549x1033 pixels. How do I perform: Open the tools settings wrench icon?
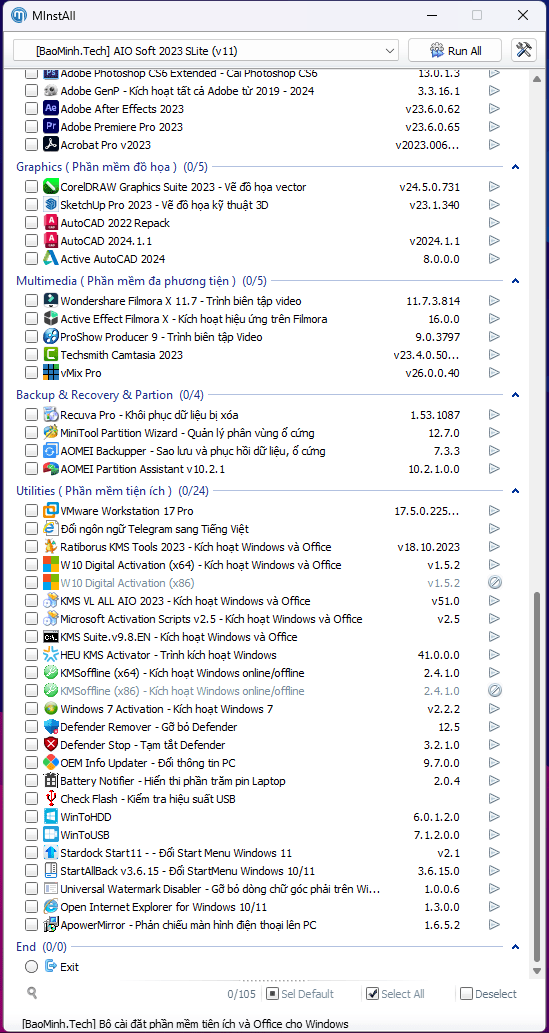click(x=523, y=51)
